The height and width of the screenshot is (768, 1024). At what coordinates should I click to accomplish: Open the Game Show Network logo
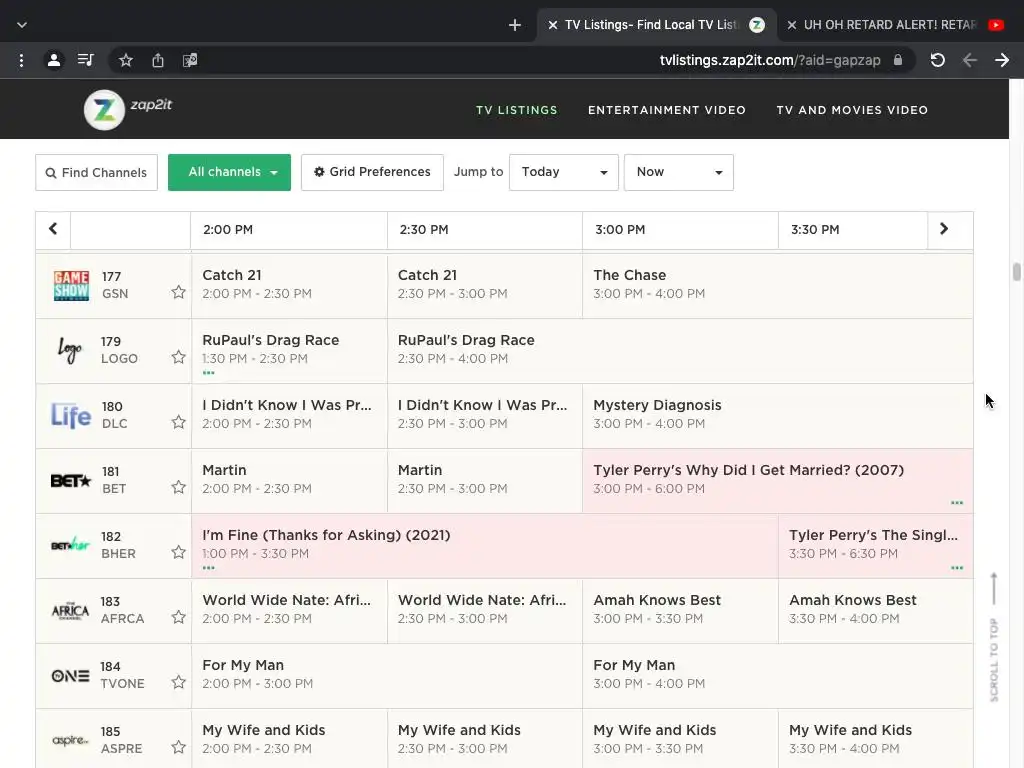click(71, 285)
